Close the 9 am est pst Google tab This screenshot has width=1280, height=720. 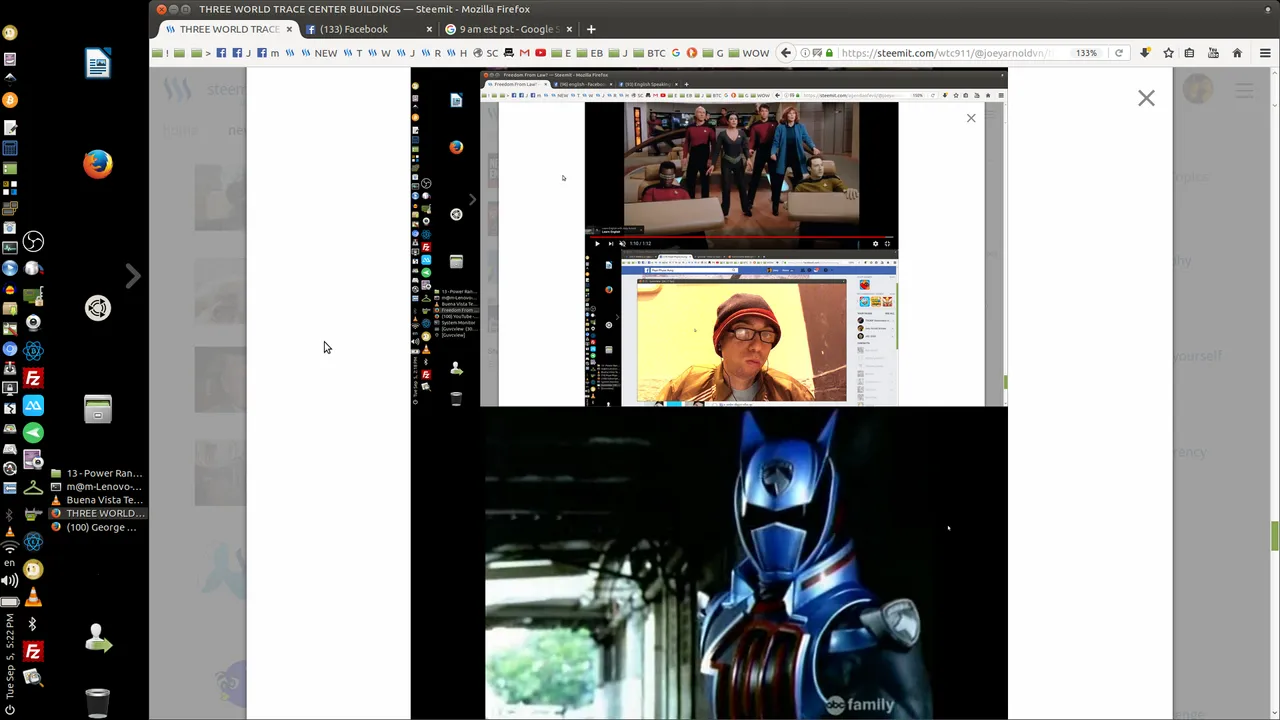570,29
